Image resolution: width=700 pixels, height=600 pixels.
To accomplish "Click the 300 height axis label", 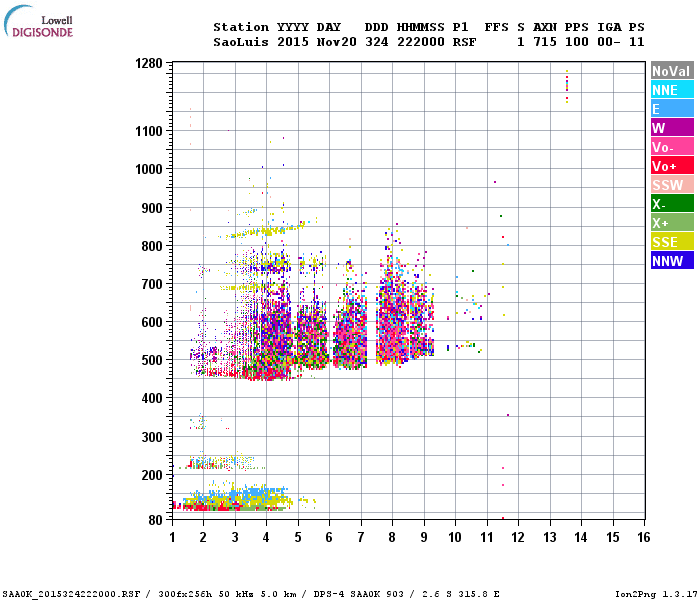I will [x=152, y=437].
